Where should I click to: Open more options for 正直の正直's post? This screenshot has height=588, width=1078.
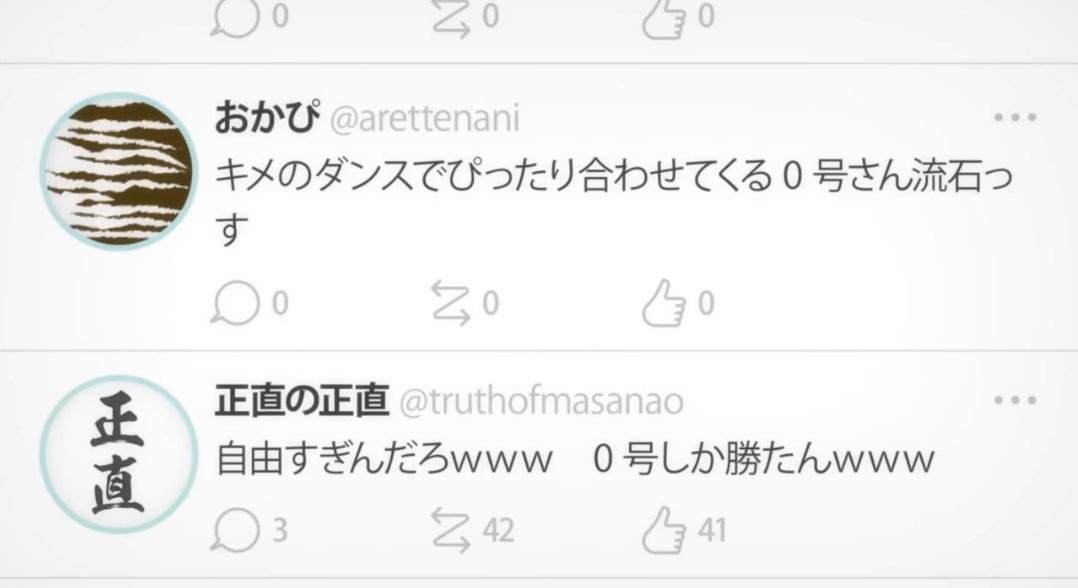click(x=1015, y=400)
